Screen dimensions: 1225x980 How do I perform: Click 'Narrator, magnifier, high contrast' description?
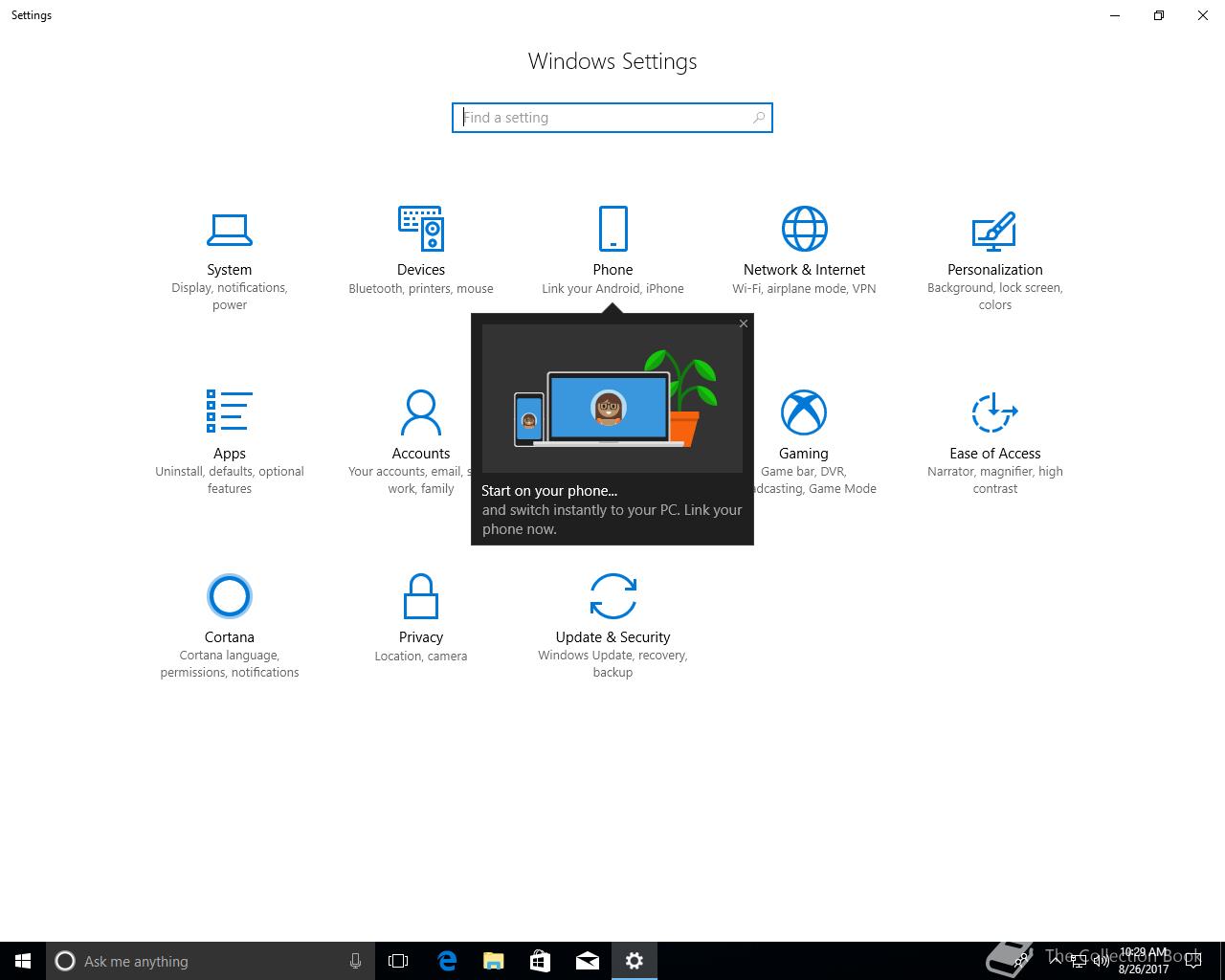pyautogui.click(x=995, y=480)
